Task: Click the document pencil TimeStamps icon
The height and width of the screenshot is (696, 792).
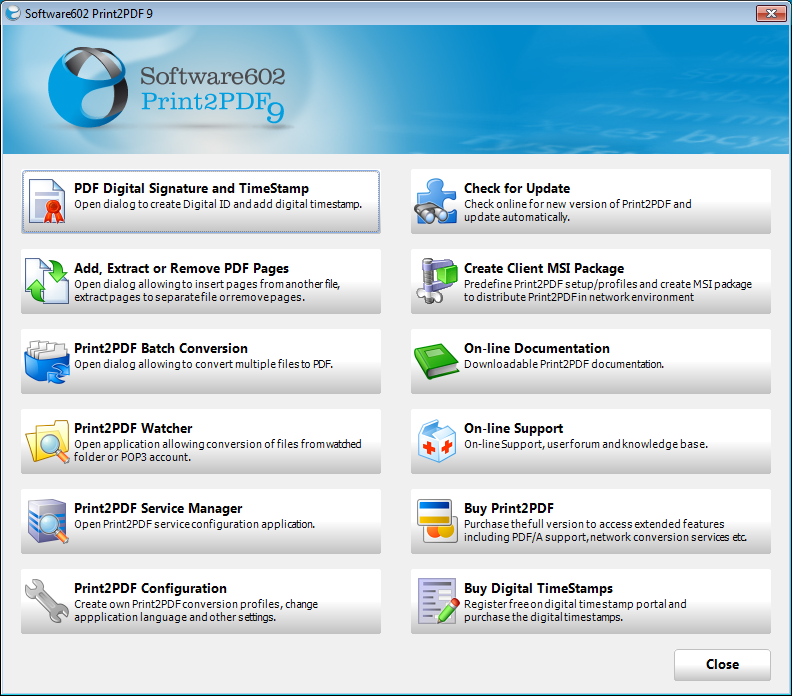Action: click(438, 601)
